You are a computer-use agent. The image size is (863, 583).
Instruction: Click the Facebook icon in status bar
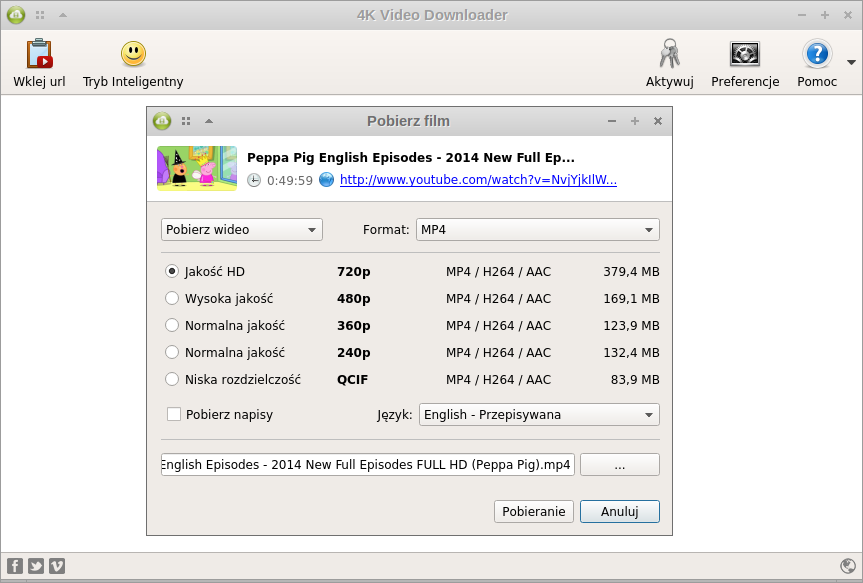[15, 566]
